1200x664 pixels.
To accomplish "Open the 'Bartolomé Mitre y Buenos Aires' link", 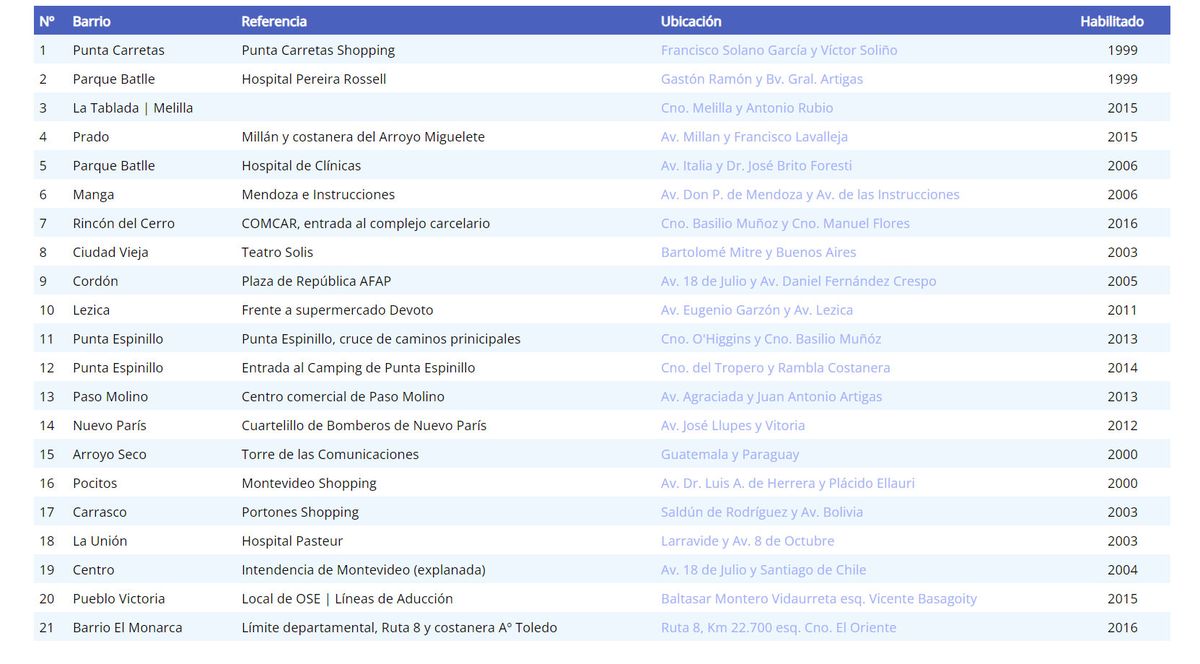I will click(757, 252).
